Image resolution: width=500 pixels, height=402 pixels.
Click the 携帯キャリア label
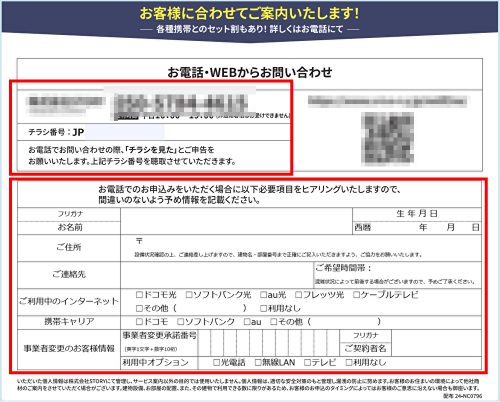click(x=69, y=321)
